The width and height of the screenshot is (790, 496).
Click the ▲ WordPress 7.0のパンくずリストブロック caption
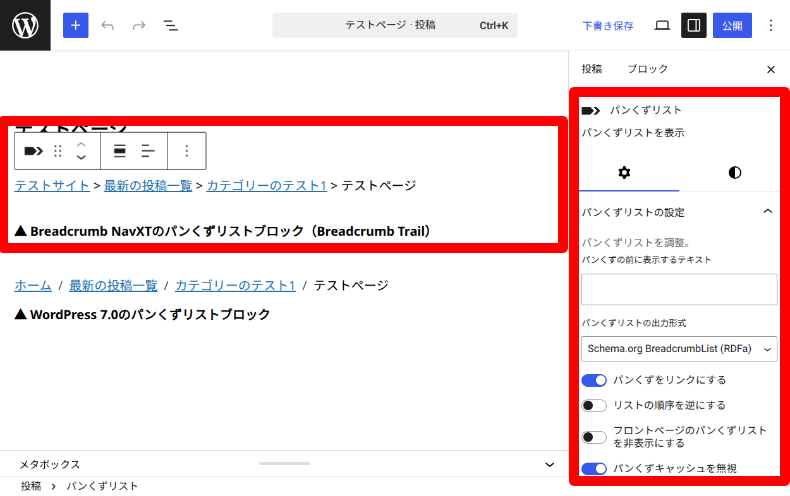click(x=142, y=315)
